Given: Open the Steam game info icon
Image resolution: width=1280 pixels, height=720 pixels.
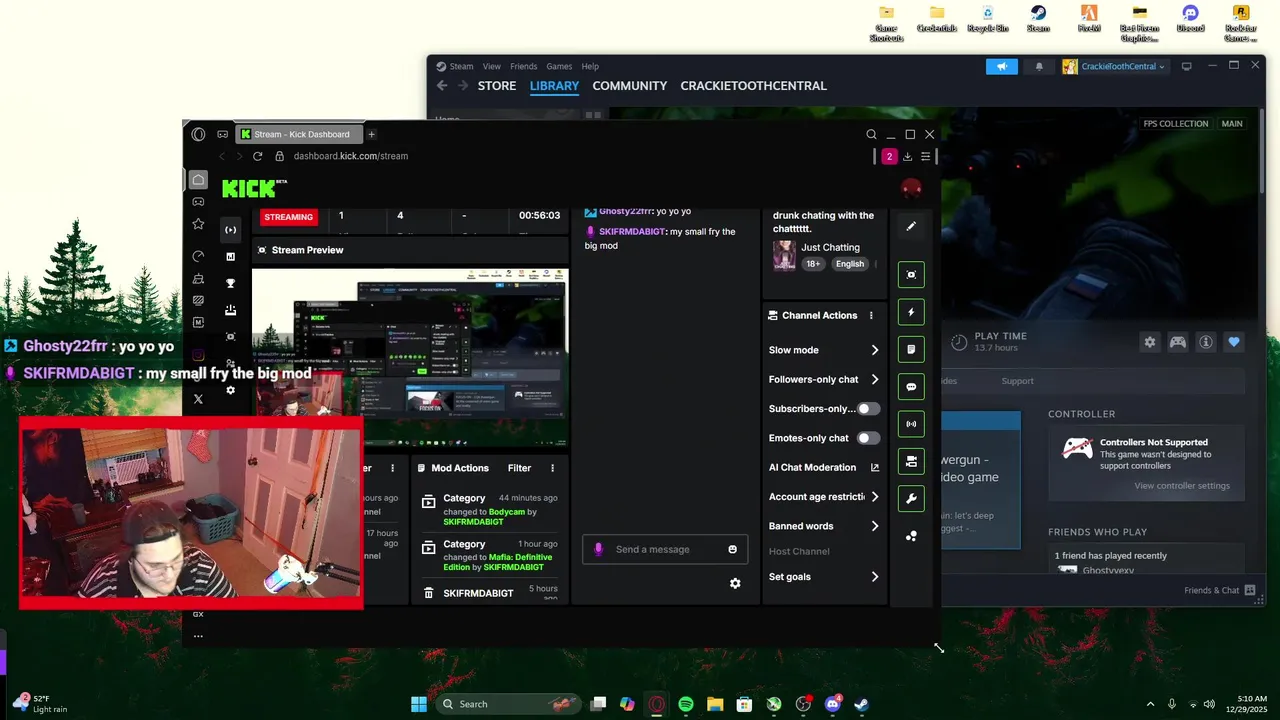Looking at the screenshot, I should (x=1206, y=342).
